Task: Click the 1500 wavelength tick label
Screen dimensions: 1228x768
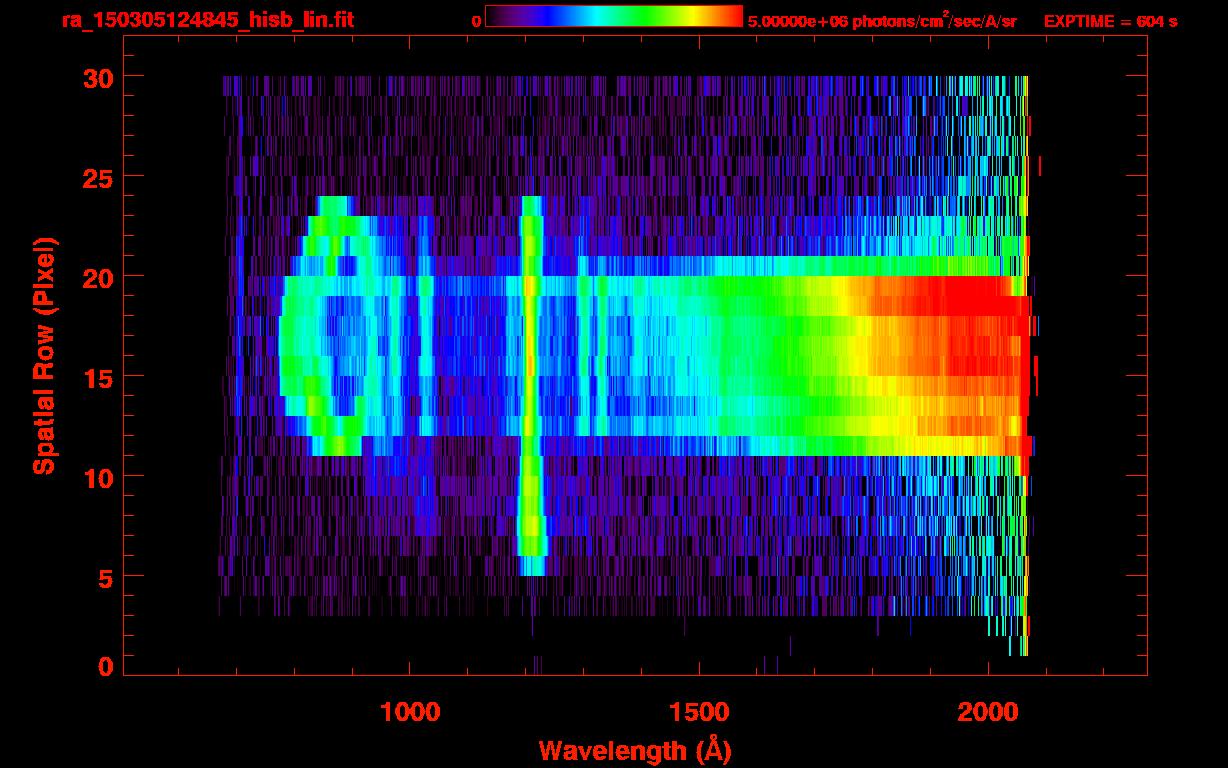Action: point(699,712)
